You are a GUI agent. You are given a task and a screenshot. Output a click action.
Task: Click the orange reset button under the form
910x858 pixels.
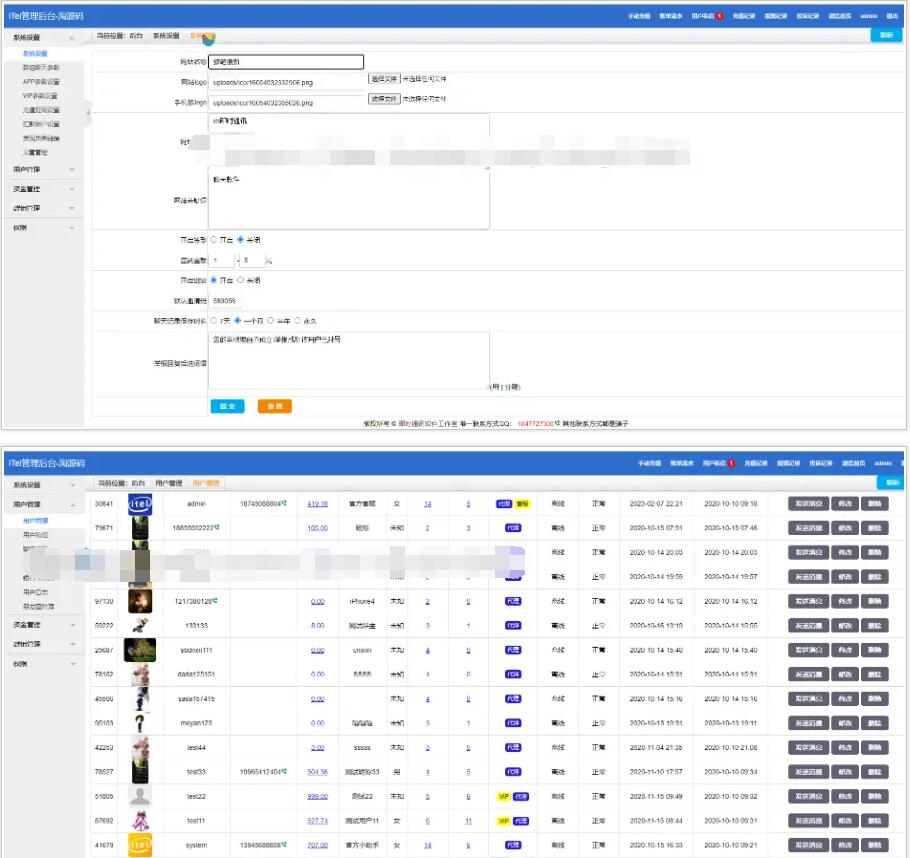tap(275, 406)
